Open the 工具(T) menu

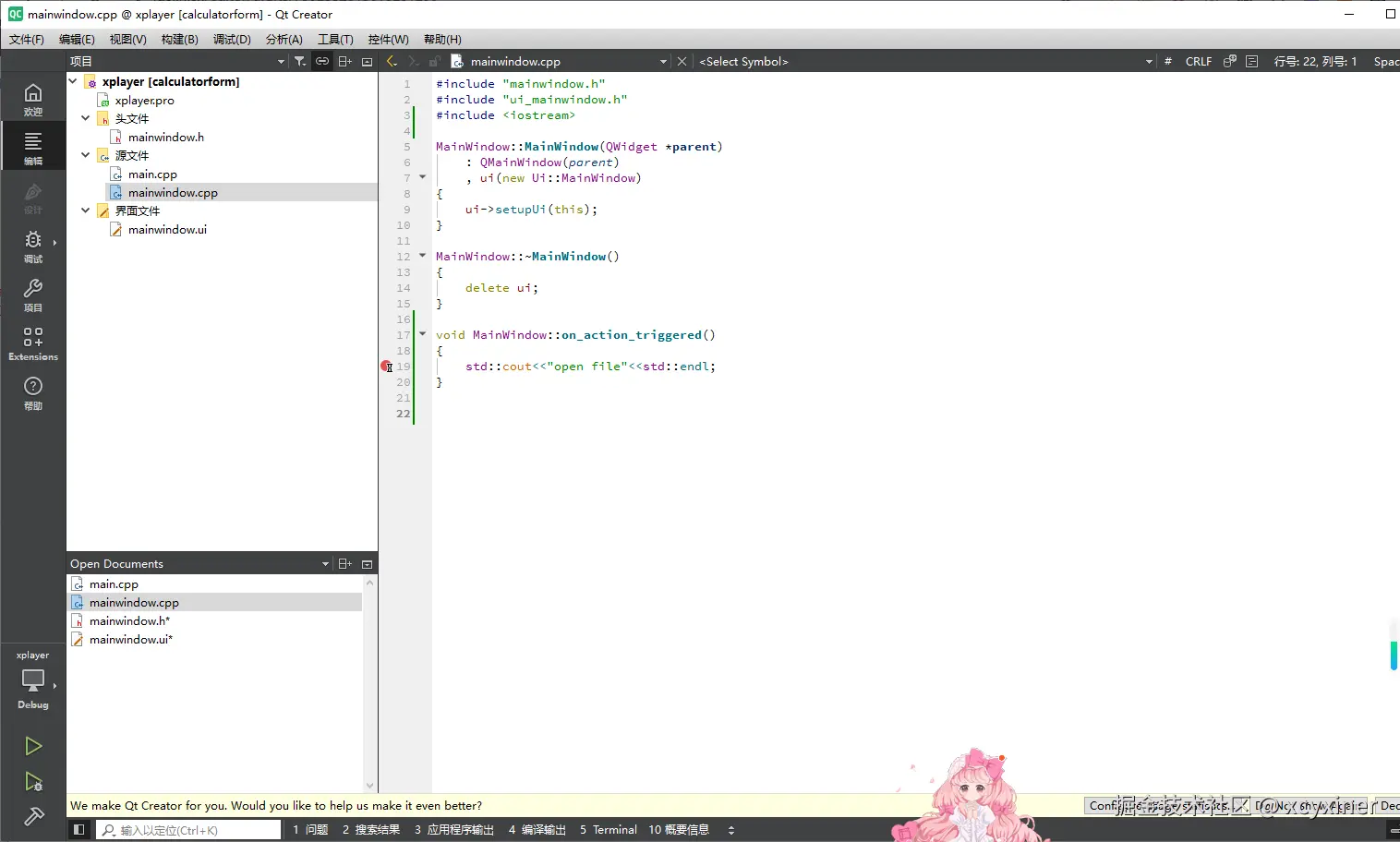click(335, 39)
